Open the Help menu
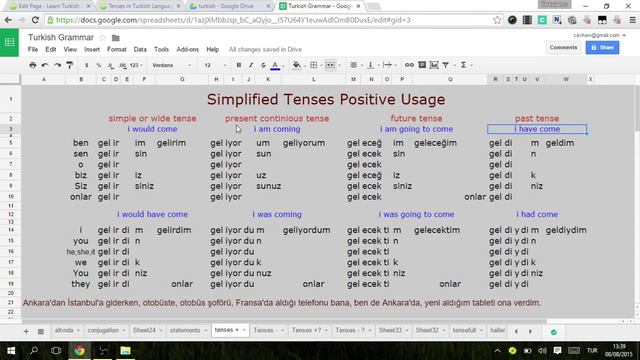This screenshot has height=360, width=640. tap(212, 49)
